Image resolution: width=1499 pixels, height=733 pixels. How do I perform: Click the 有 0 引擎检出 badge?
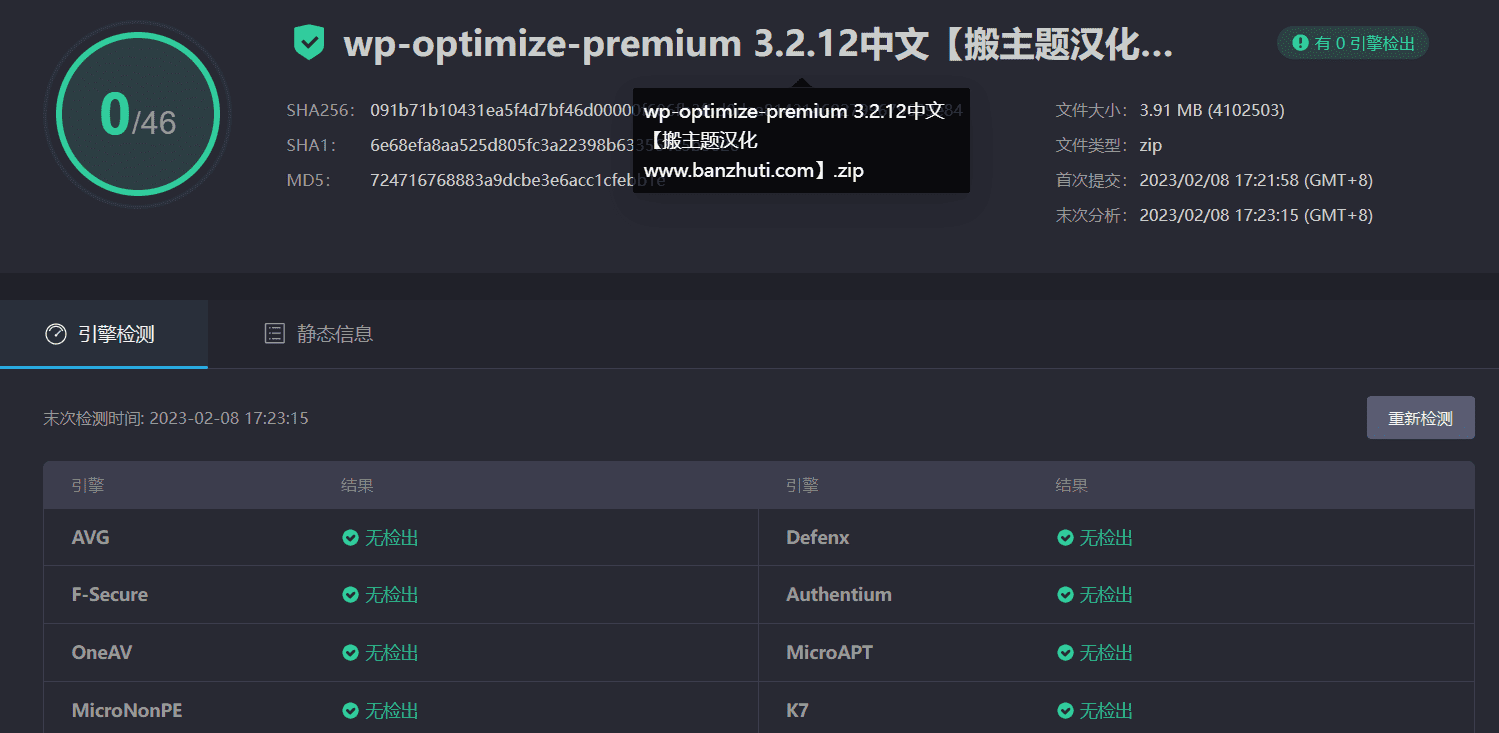(1353, 43)
